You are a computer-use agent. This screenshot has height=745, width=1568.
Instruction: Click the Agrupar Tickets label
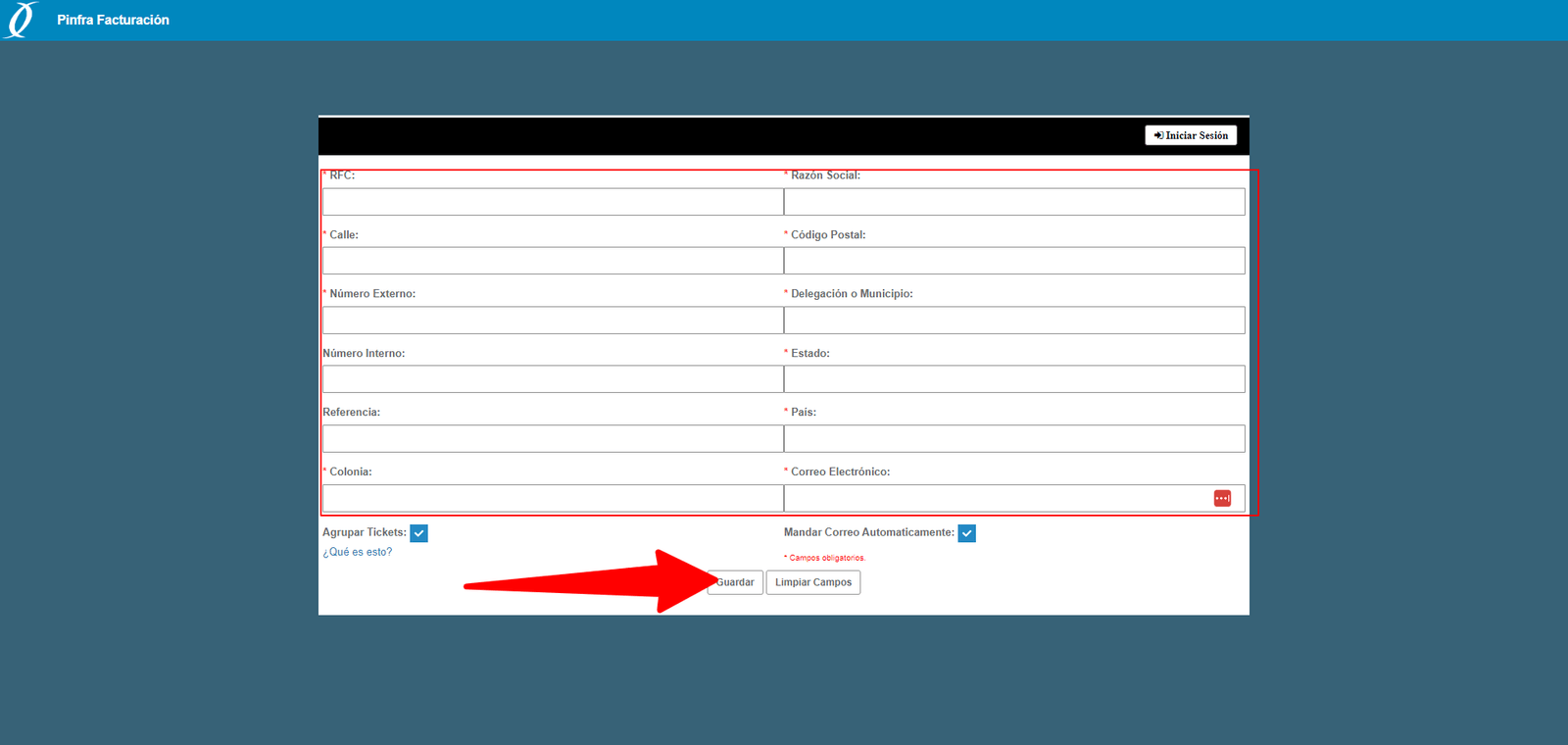click(365, 532)
